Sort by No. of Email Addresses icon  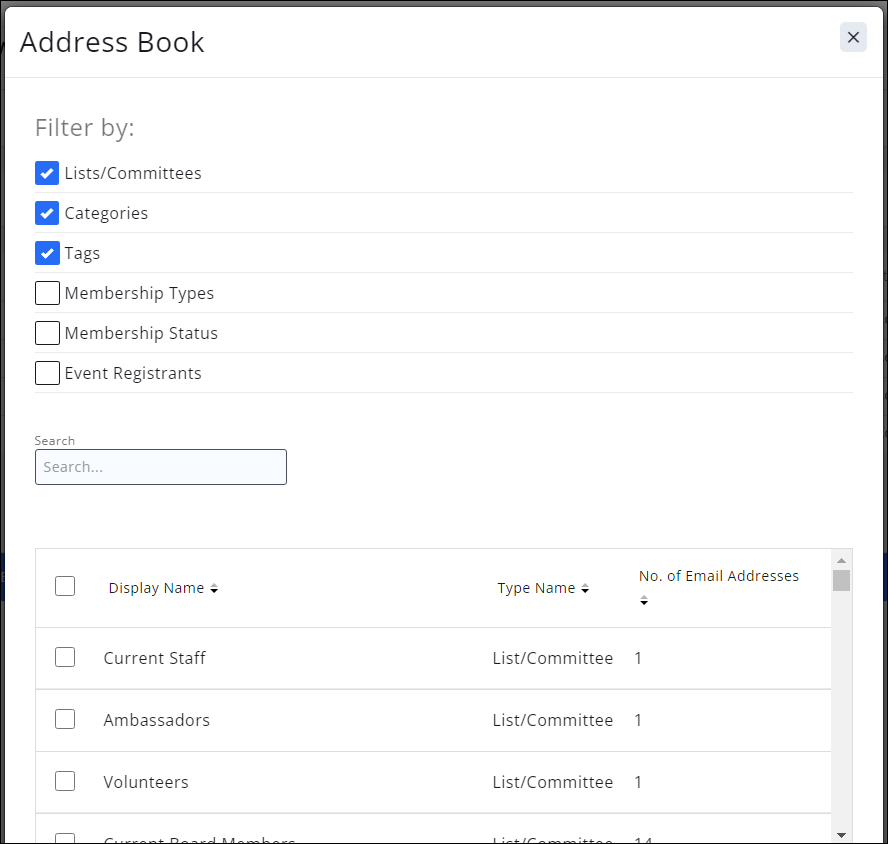(644, 601)
